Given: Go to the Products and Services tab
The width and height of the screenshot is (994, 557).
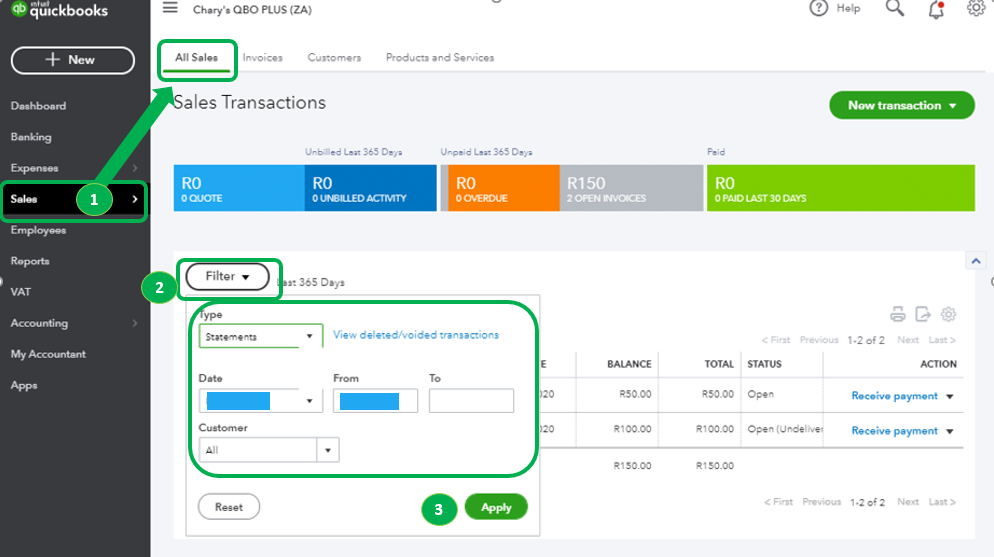Looking at the screenshot, I should point(440,58).
